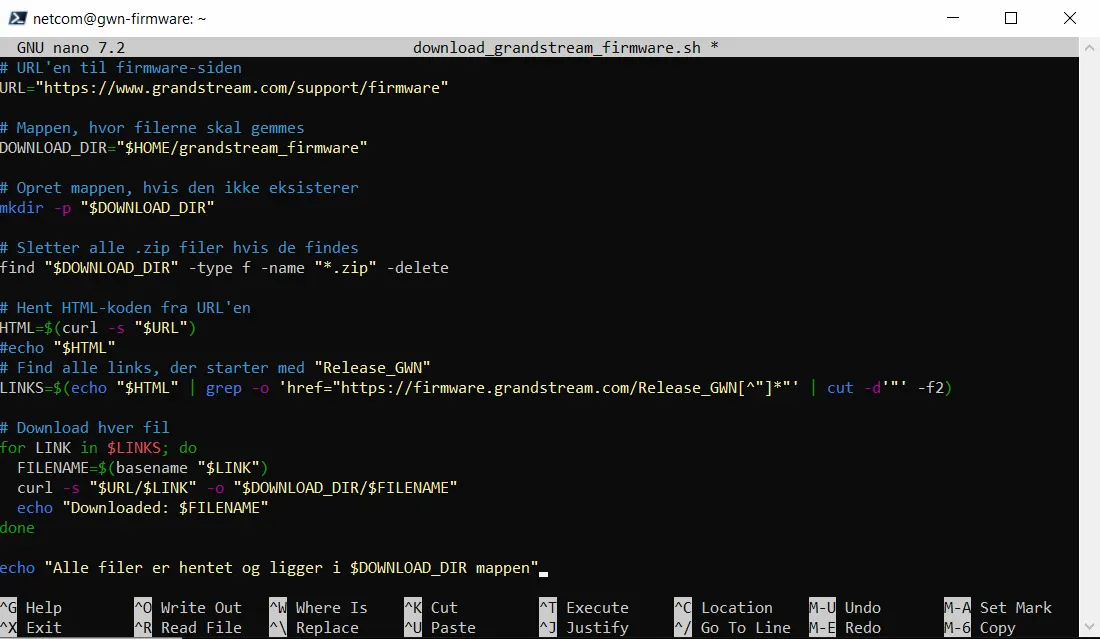Click the filename download_grandstream_firmware.sh in header
The height and width of the screenshot is (639, 1100).
pyautogui.click(x=557, y=48)
